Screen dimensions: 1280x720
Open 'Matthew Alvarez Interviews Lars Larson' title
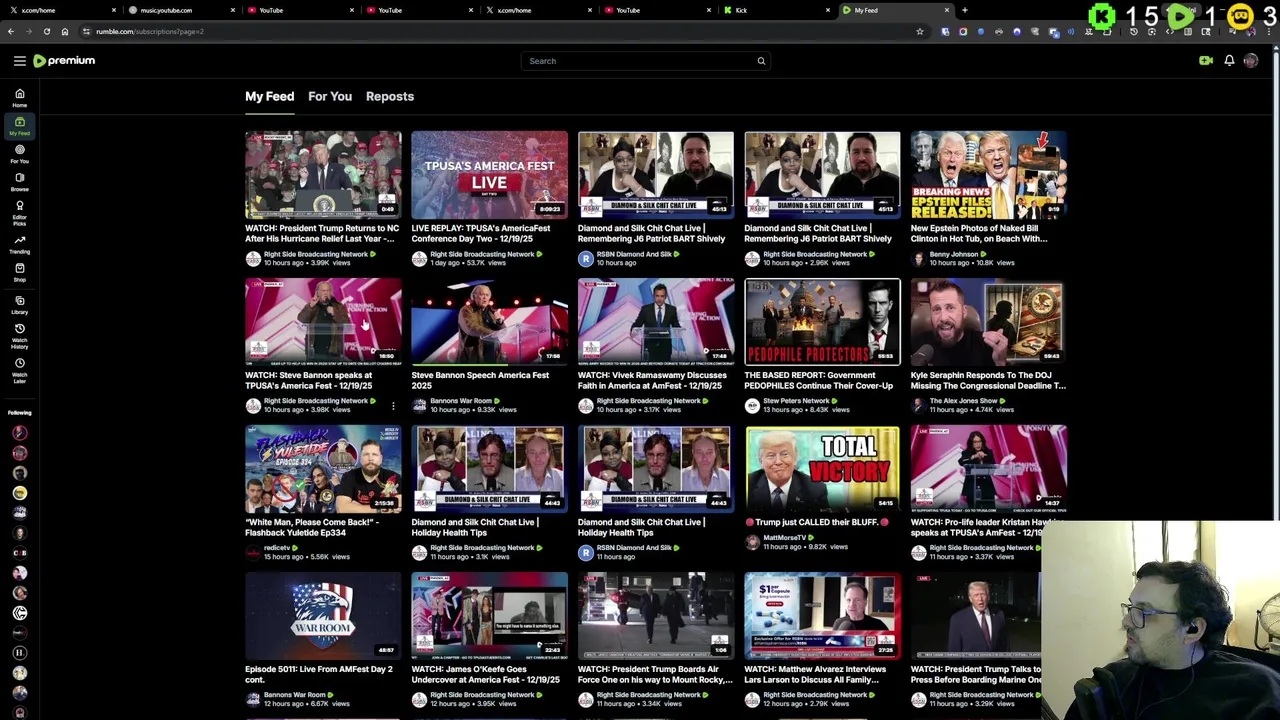[x=815, y=674]
